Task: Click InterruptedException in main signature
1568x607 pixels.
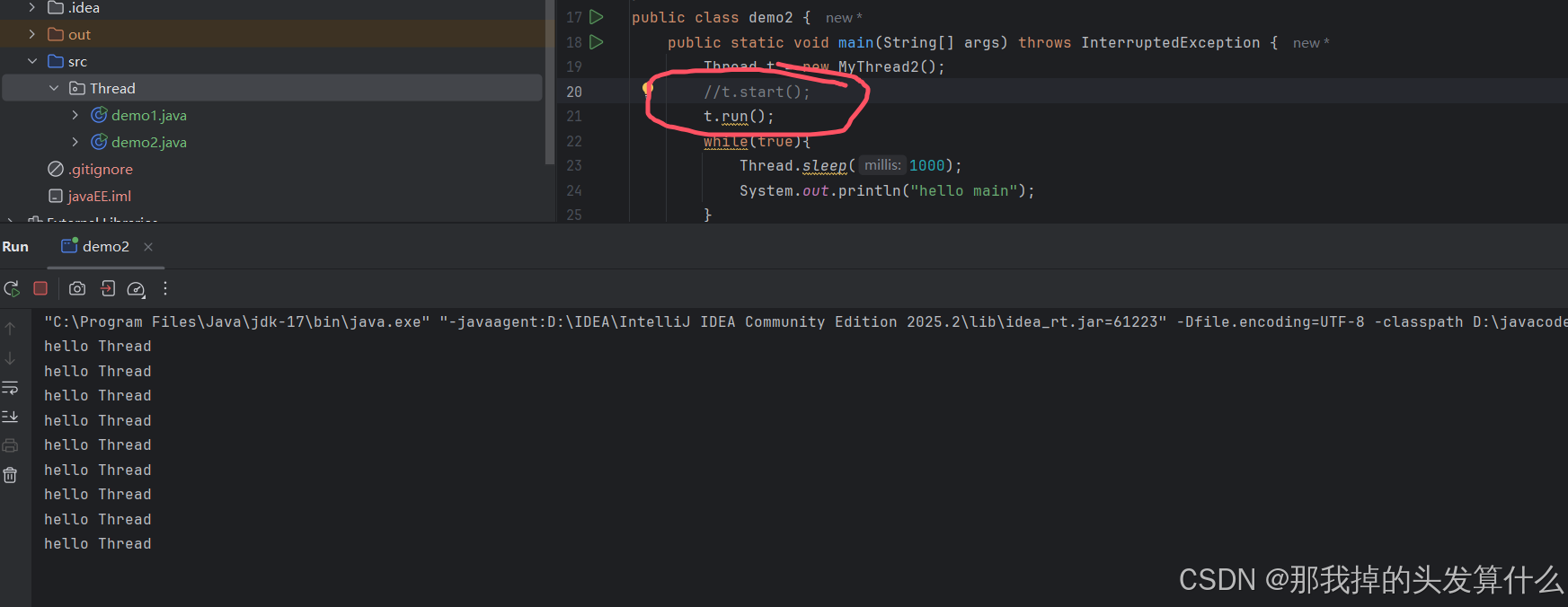Action: [1171, 42]
